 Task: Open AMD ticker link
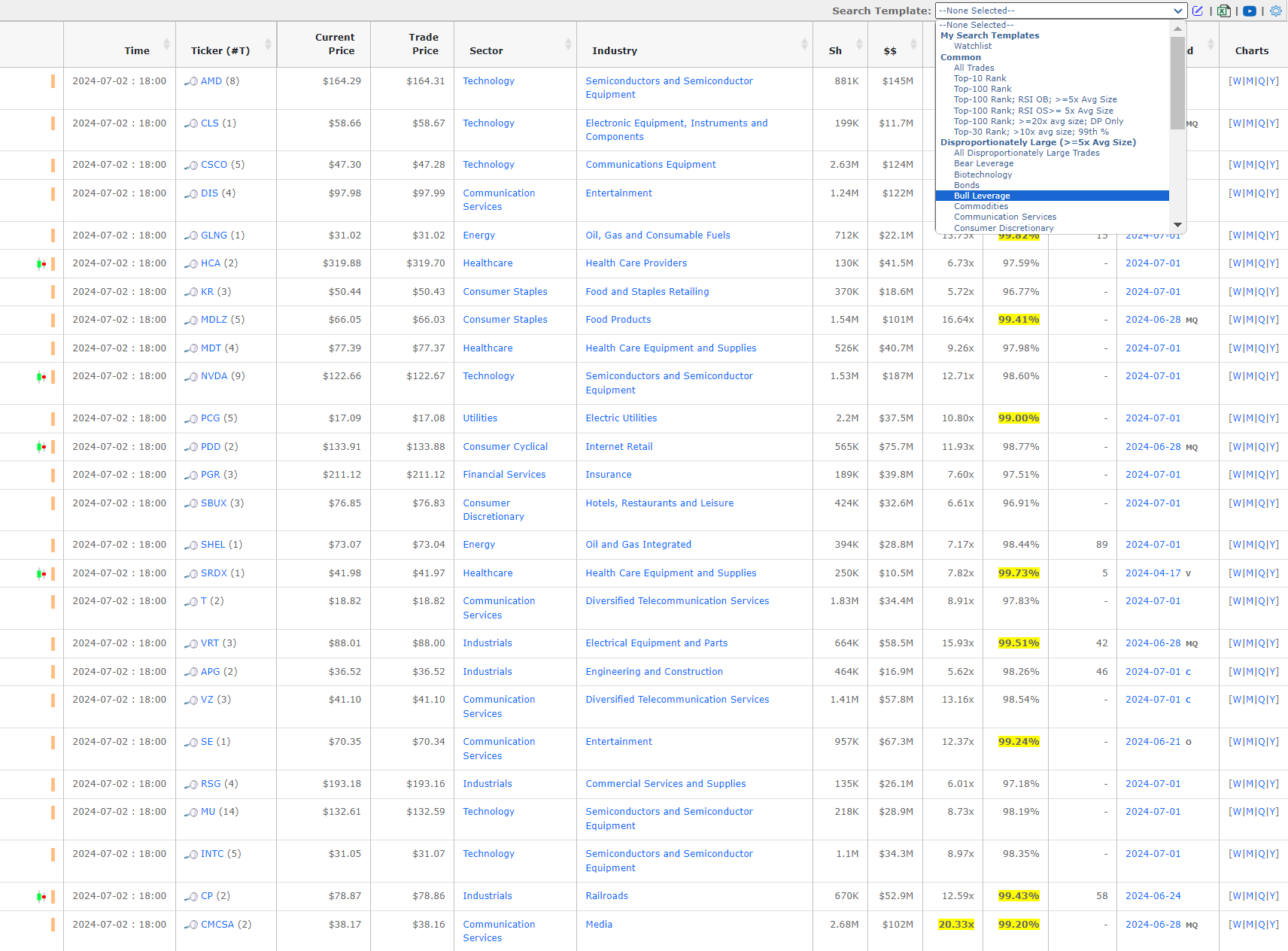[x=211, y=81]
